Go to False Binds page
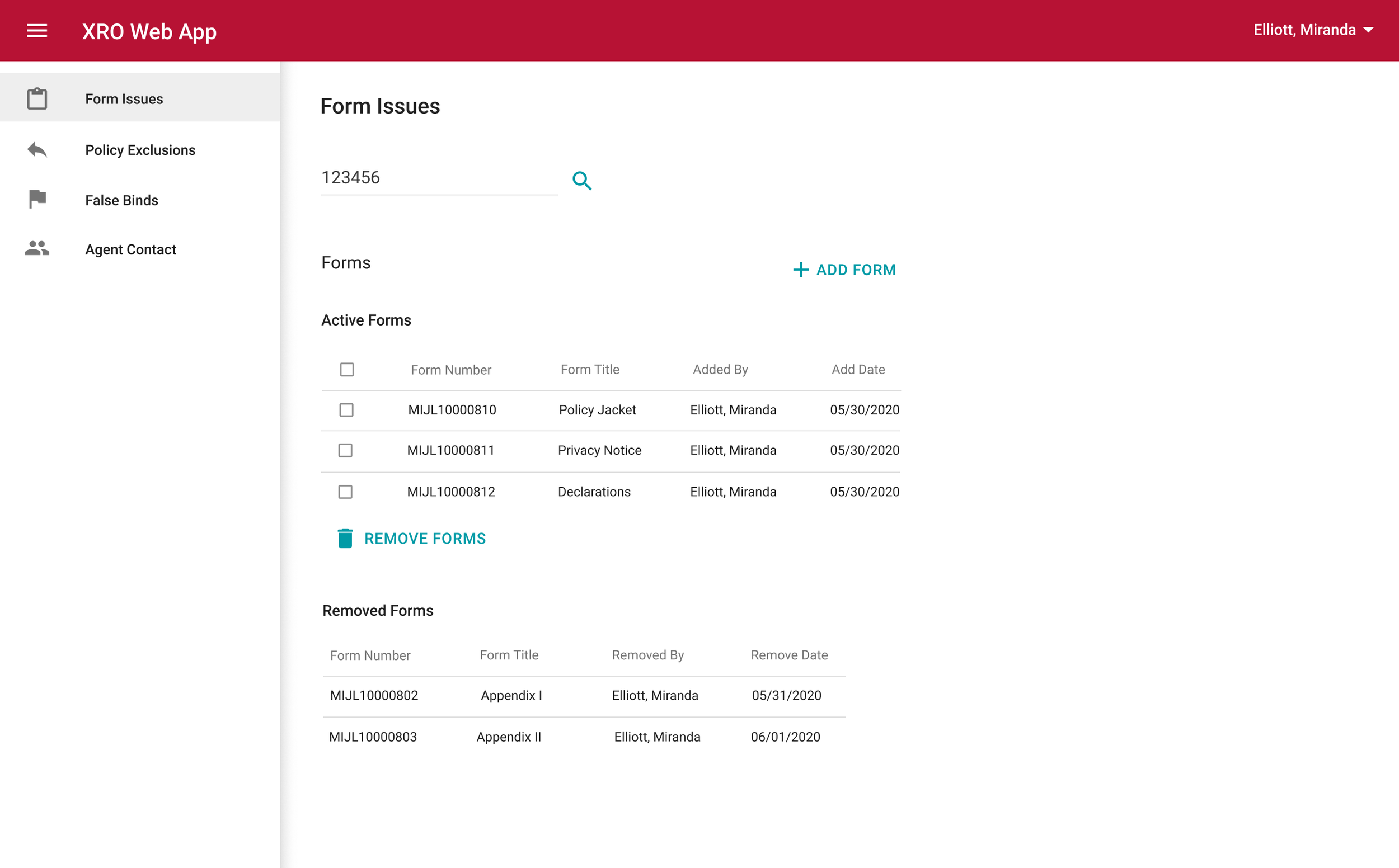1399x868 pixels. (121, 200)
